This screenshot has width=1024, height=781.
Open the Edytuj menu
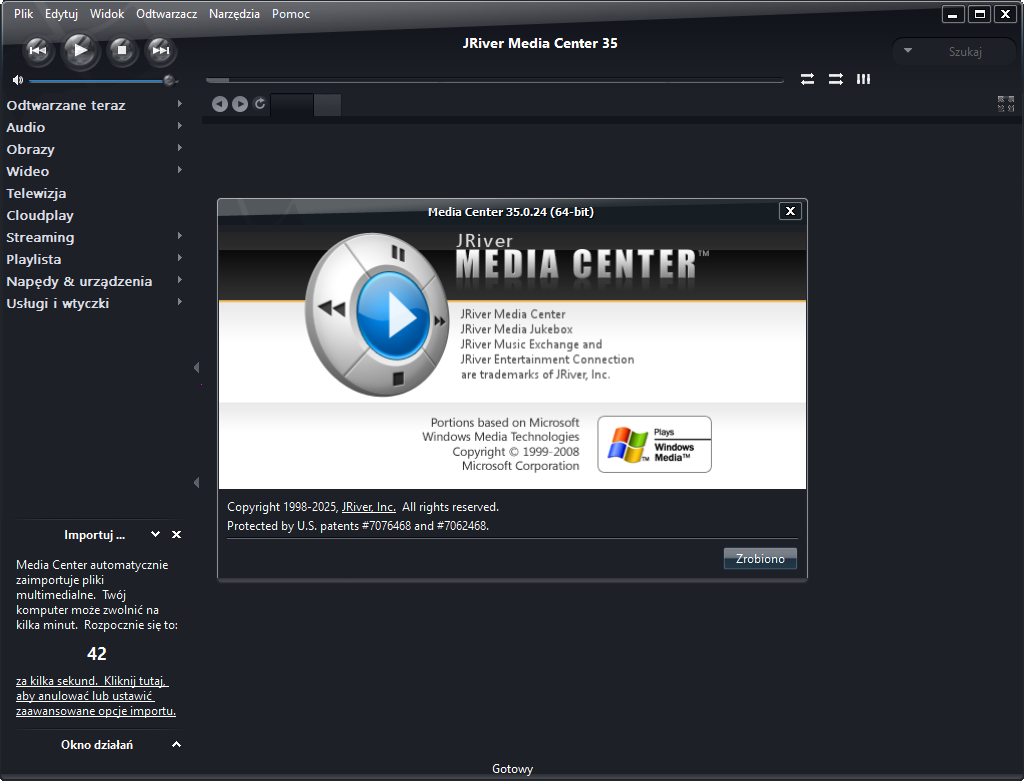(61, 14)
